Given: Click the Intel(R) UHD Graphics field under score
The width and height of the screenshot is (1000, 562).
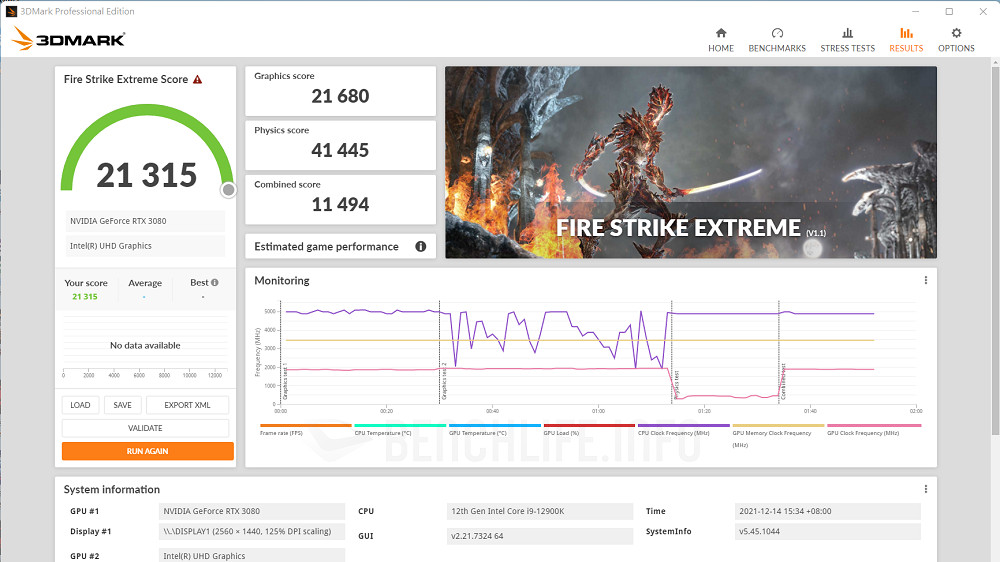Looking at the screenshot, I should pos(145,246).
